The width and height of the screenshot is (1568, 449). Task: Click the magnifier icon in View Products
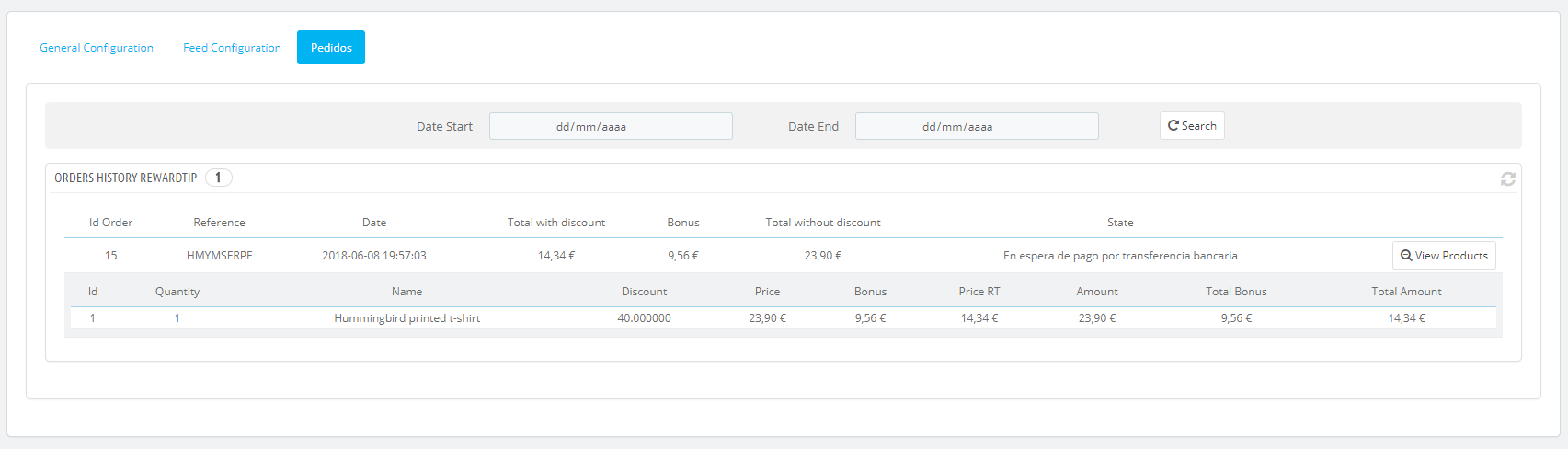1406,256
